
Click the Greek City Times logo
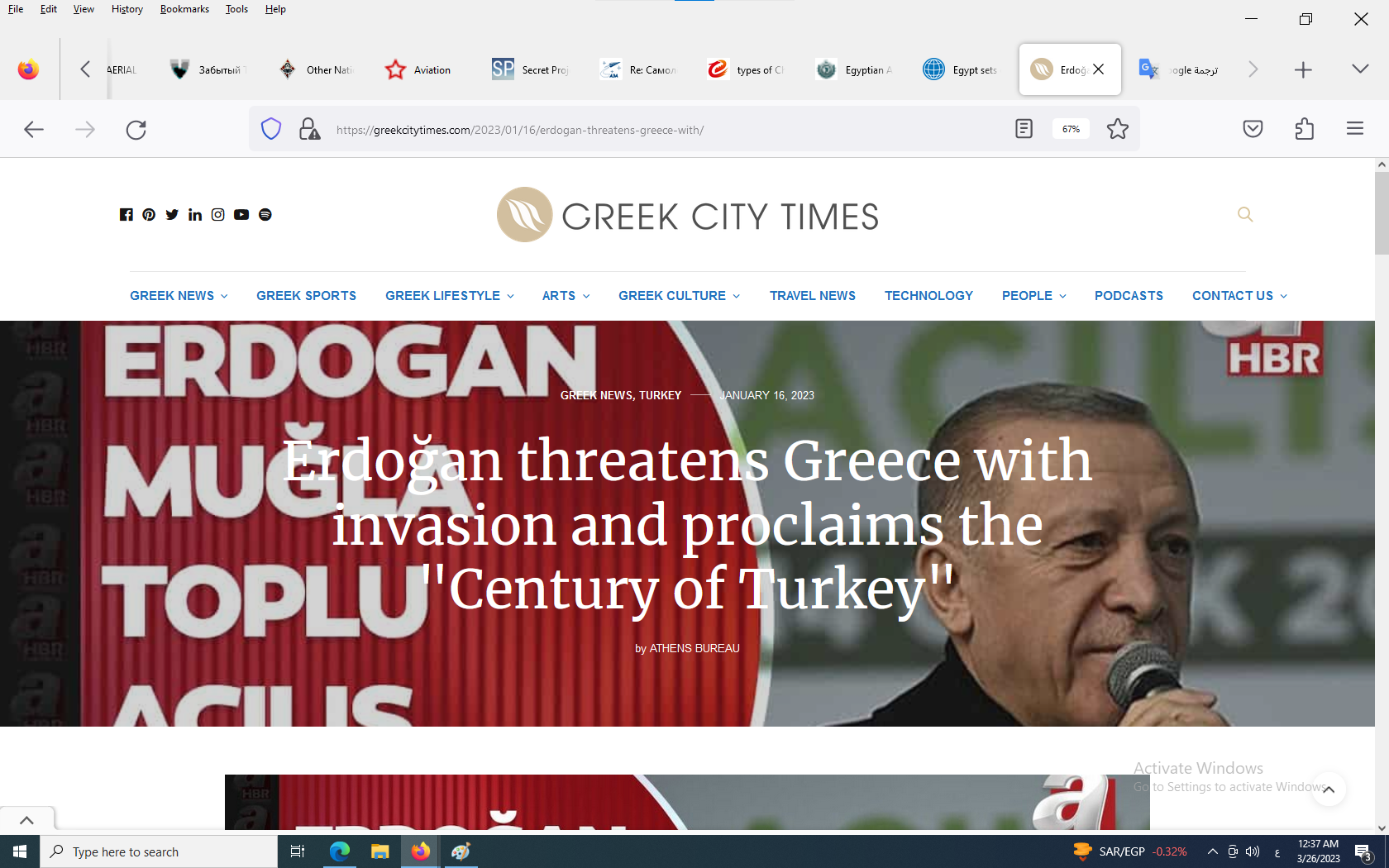pyautogui.click(x=688, y=215)
